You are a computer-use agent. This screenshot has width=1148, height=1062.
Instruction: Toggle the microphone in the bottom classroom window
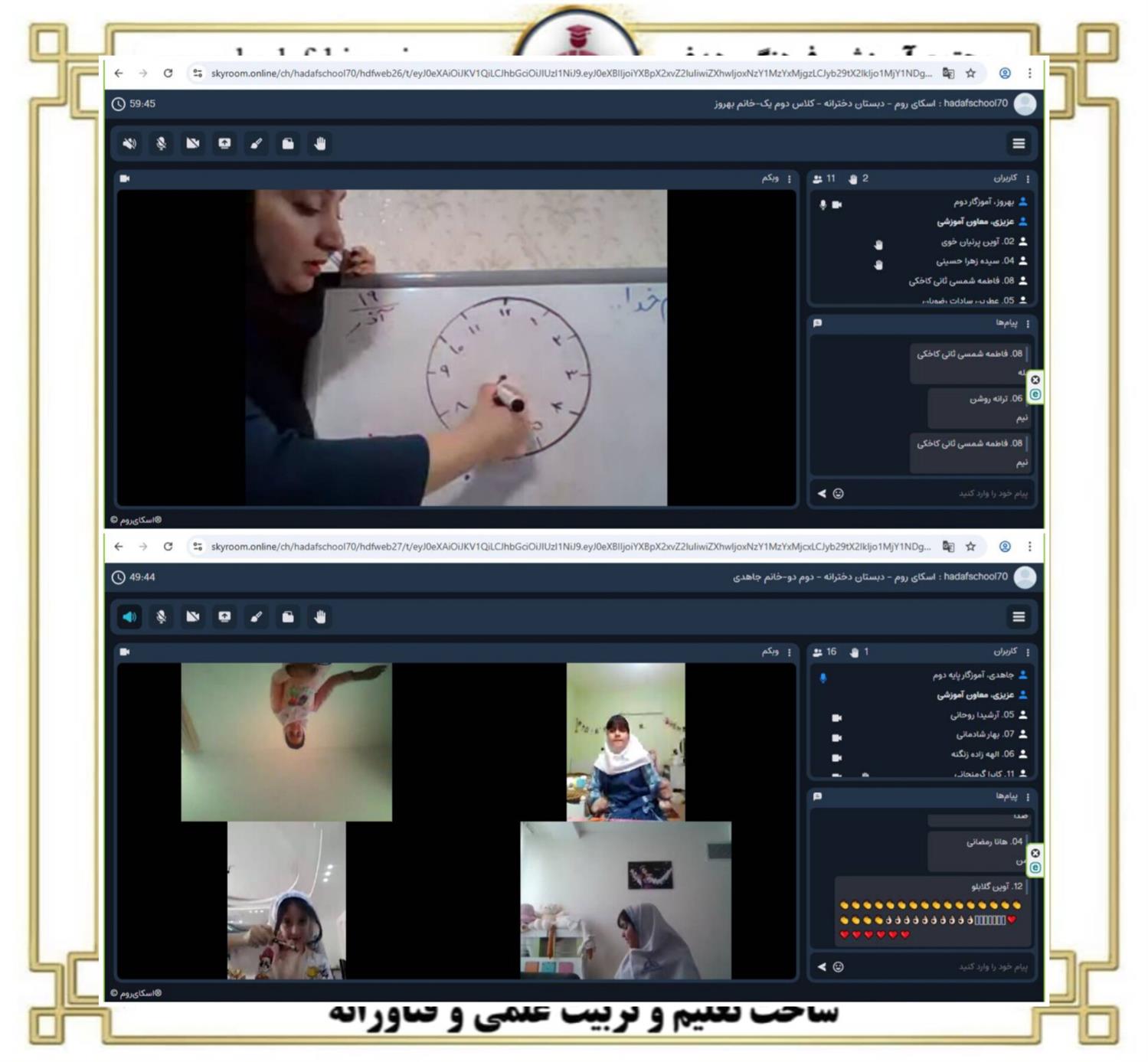coord(162,617)
